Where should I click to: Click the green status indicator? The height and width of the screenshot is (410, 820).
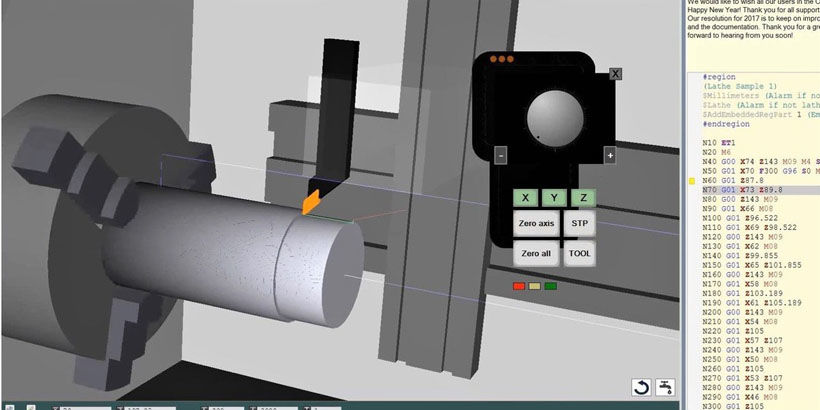(x=550, y=286)
